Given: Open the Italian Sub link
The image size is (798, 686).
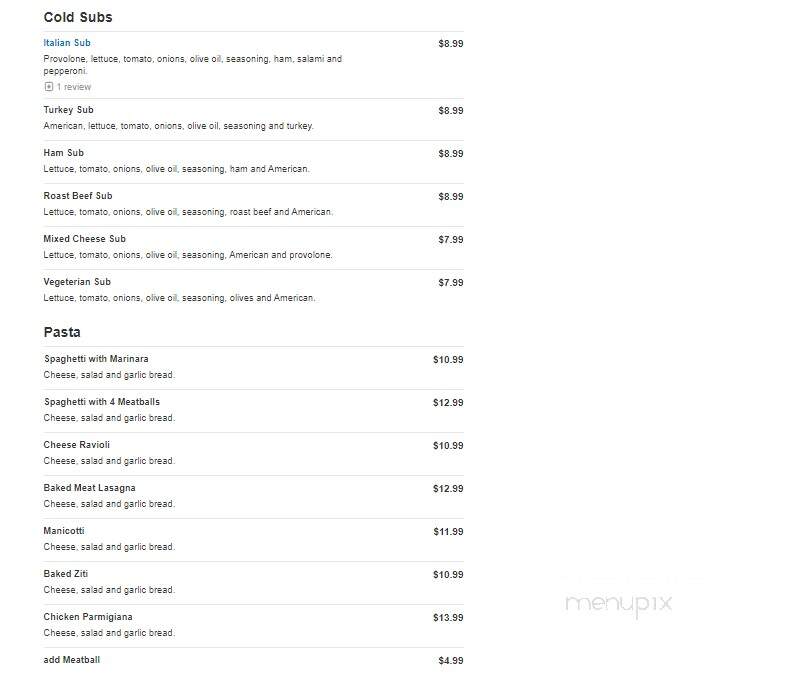Looking at the screenshot, I should (x=67, y=43).
